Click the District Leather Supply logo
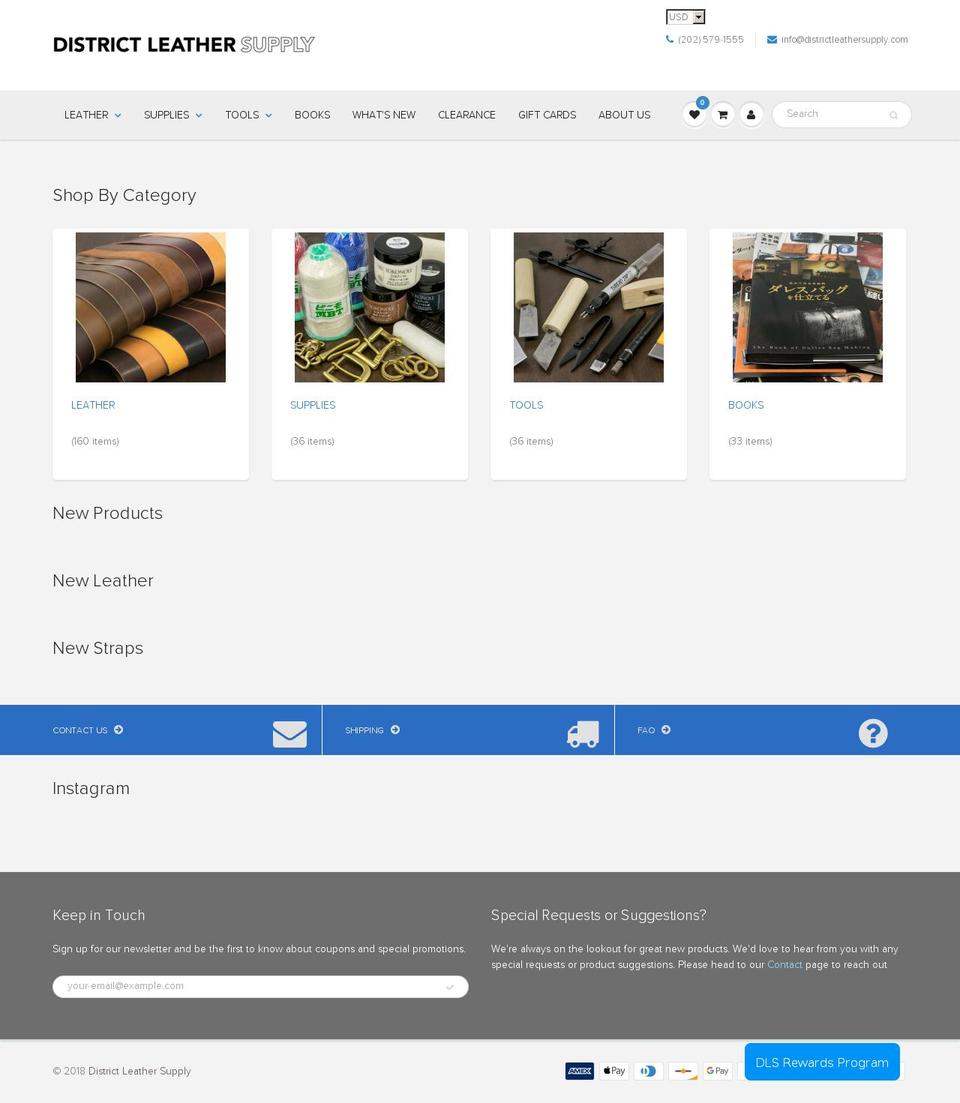 pos(184,44)
